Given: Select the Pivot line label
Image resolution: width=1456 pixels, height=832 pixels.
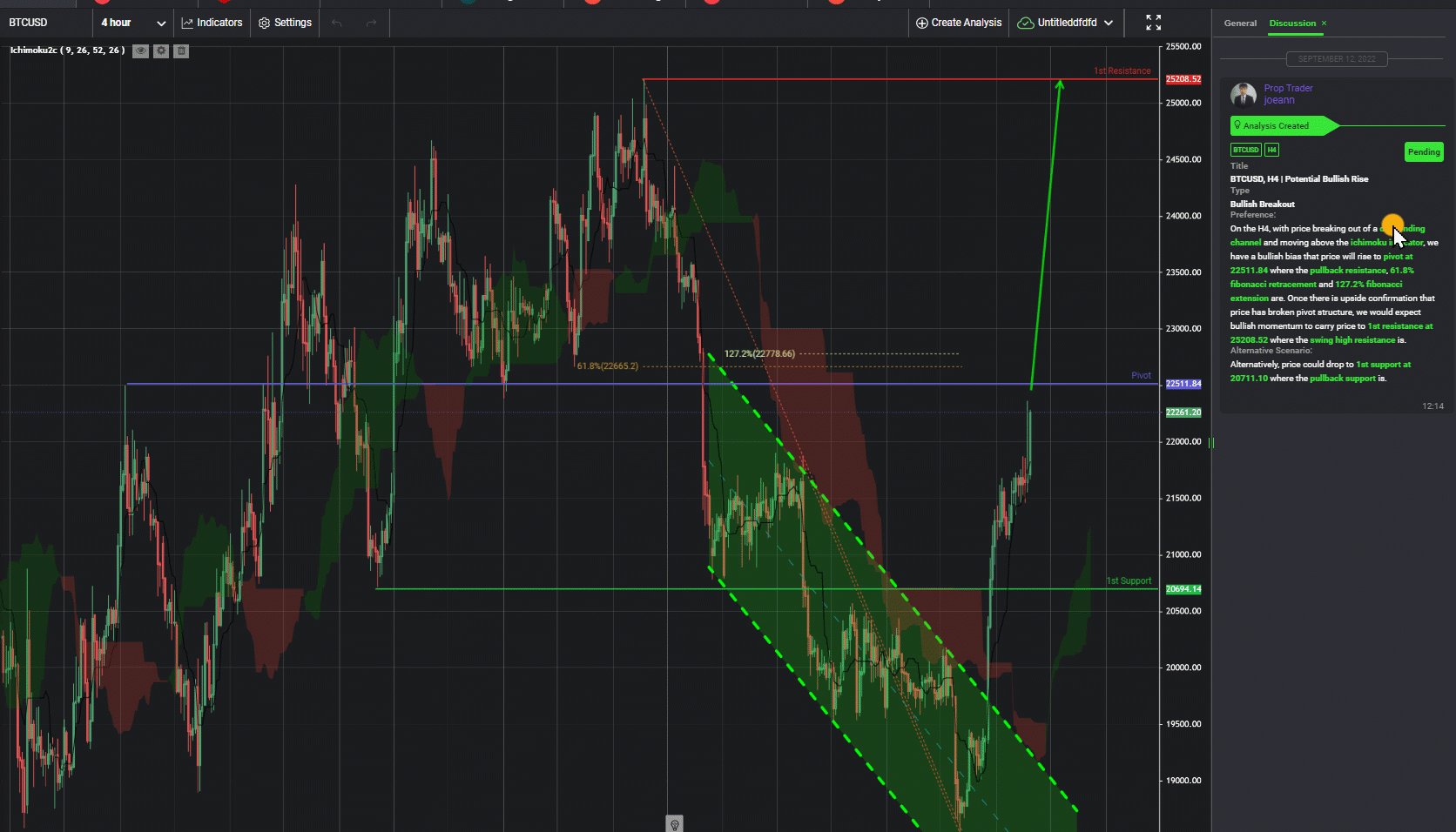Looking at the screenshot, I should tap(1141, 376).
